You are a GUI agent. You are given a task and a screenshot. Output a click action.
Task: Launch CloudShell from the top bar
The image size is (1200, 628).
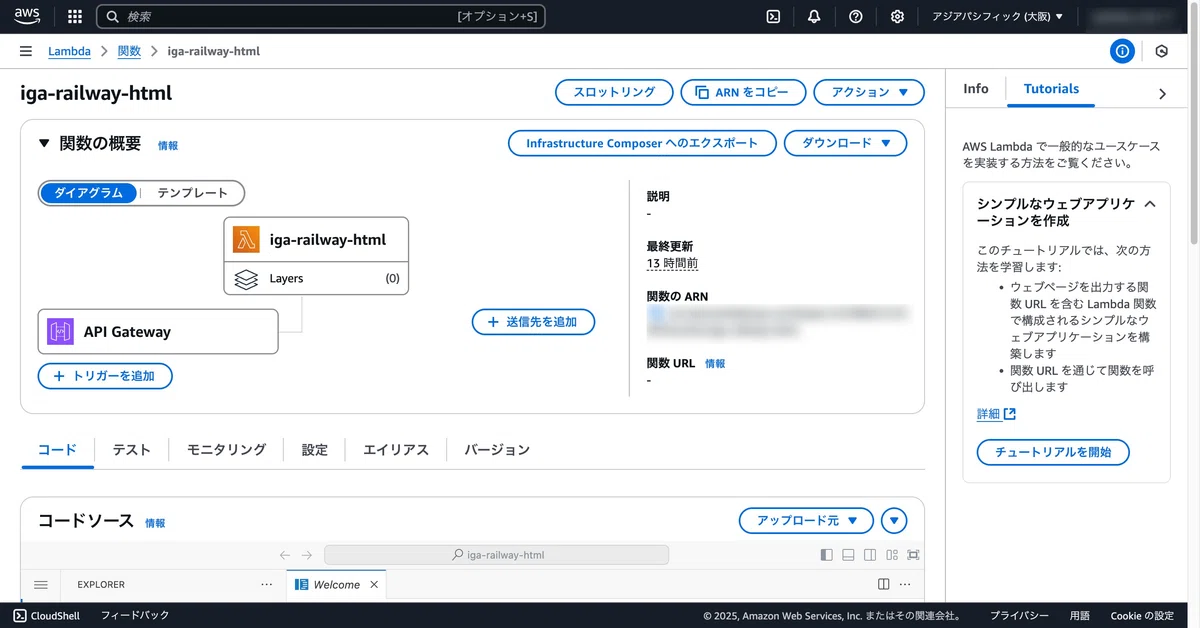(x=773, y=16)
